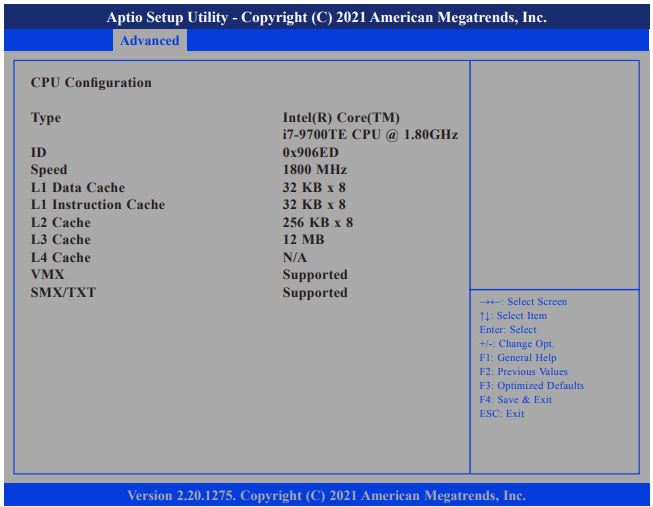The width and height of the screenshot is (653, 507).
Task: Click the CPU Configuration heading
Action: 91,83
